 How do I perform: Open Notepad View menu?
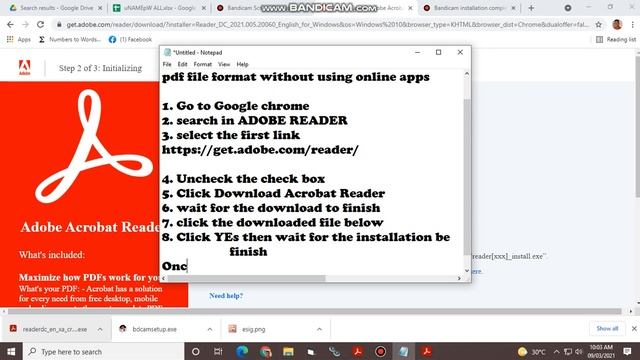pos(224,64)
